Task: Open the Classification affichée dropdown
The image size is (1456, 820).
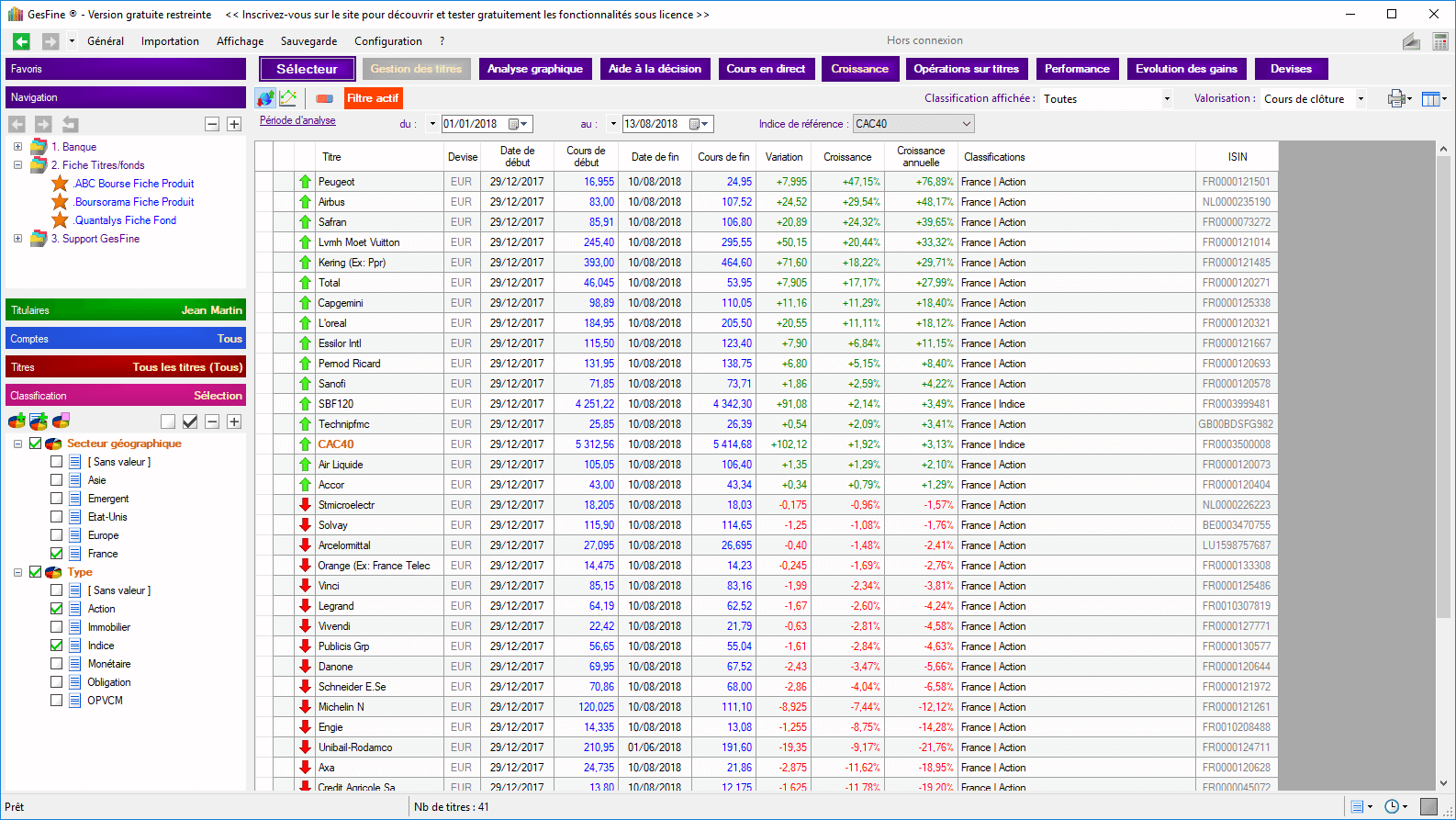Action: pyautogui.click(x=1167, y=99)
